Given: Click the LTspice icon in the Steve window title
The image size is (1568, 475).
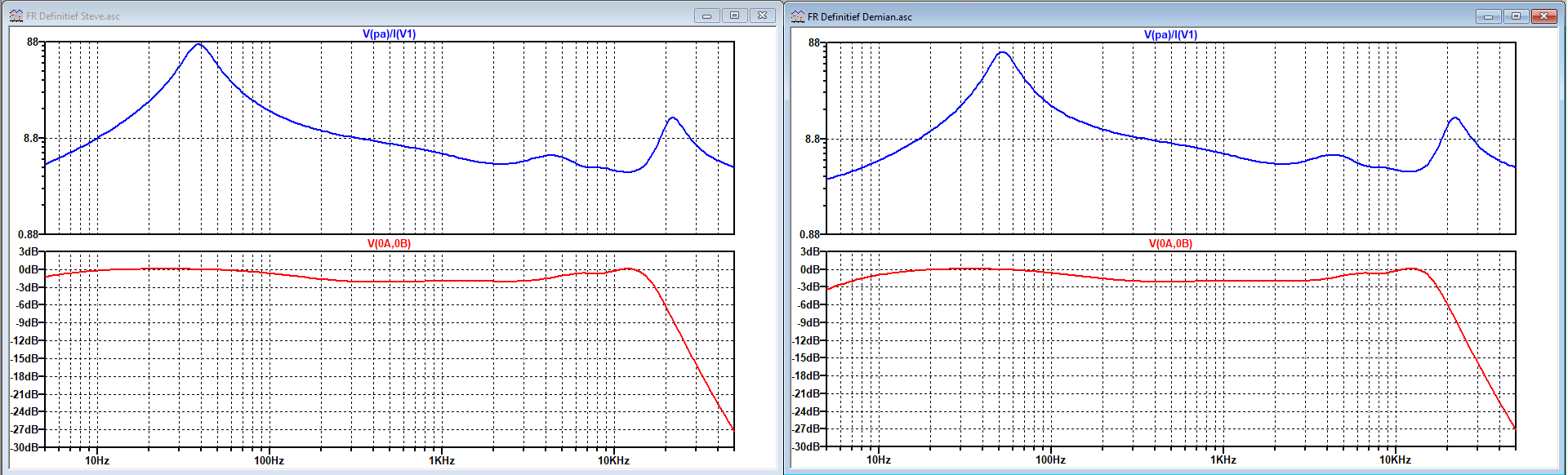Looking at the screenshot, I should (x=16, y=16).
